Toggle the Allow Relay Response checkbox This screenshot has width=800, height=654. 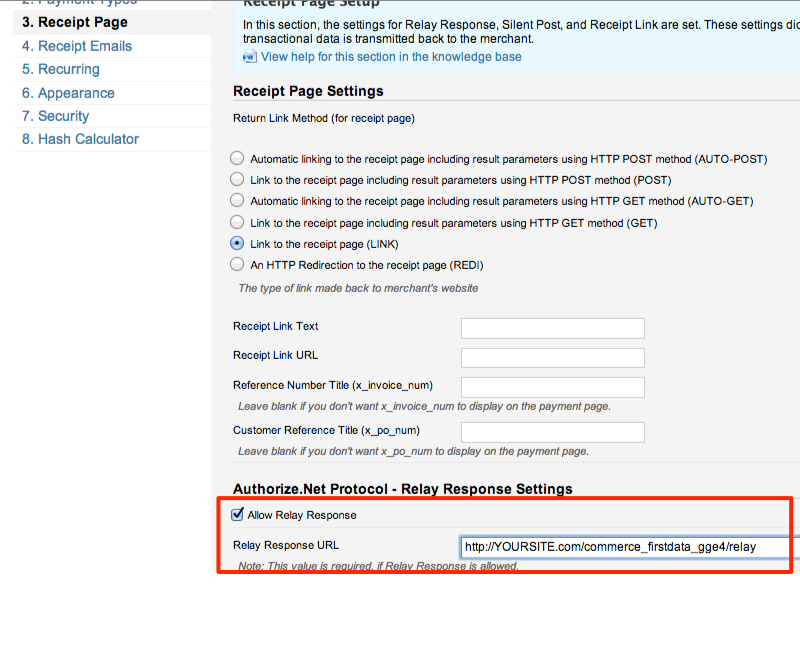click(237, 515)
